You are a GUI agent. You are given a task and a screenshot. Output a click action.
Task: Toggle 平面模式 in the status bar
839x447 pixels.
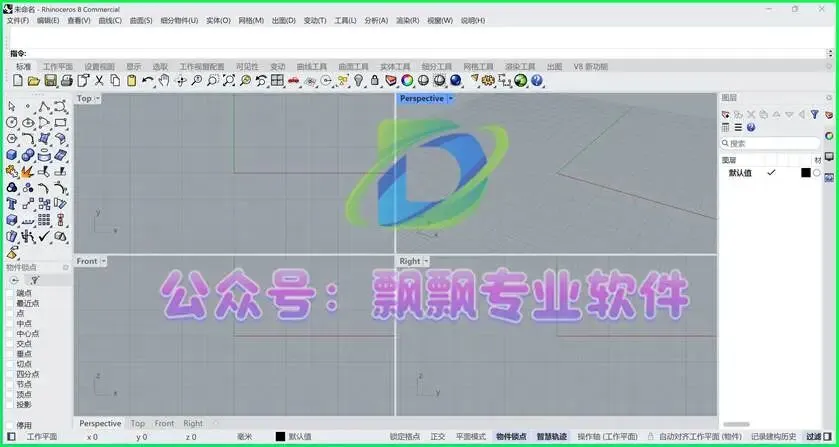[470, 437]
